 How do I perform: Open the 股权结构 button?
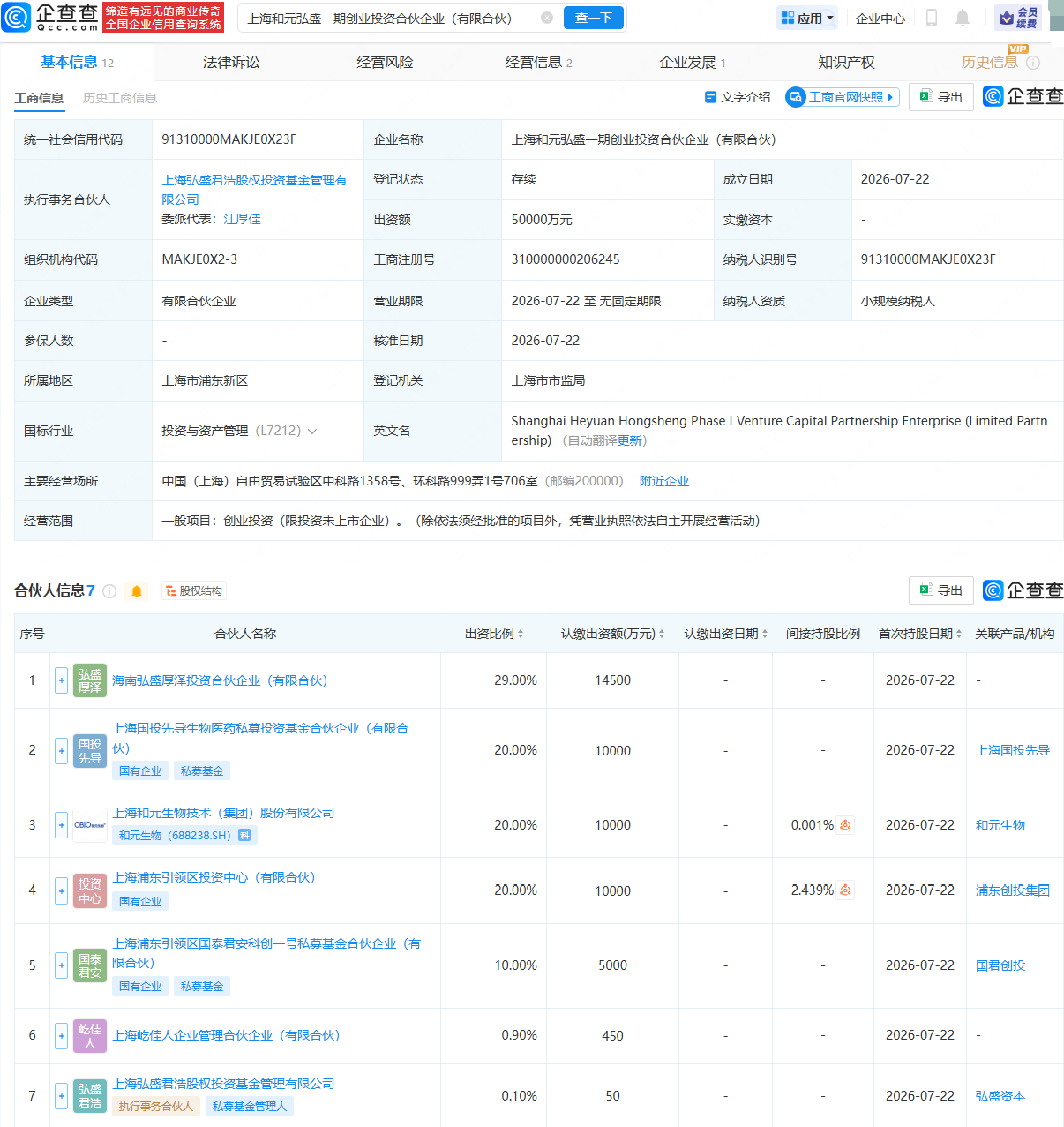[194, 591]
